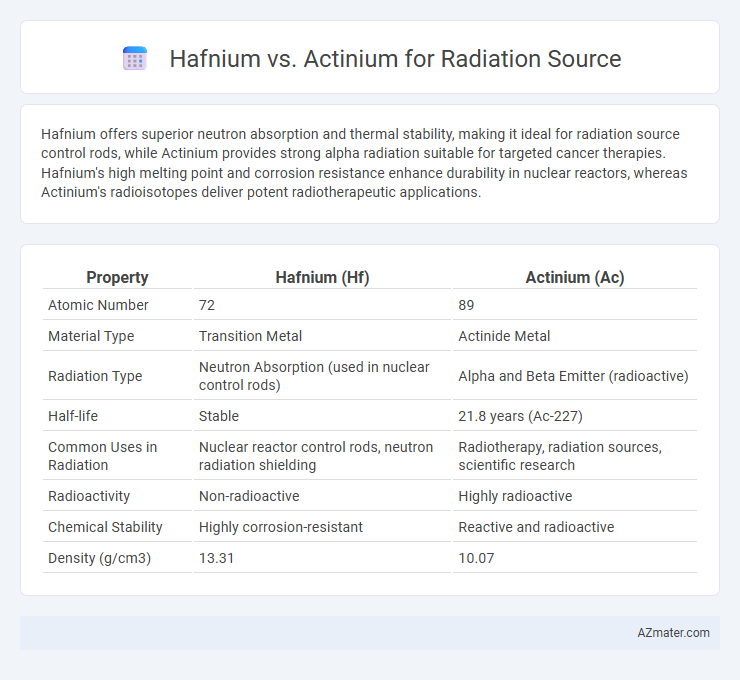Click the calendar icon beside the title
740x680 pixels.
click(x=135, y=59)
